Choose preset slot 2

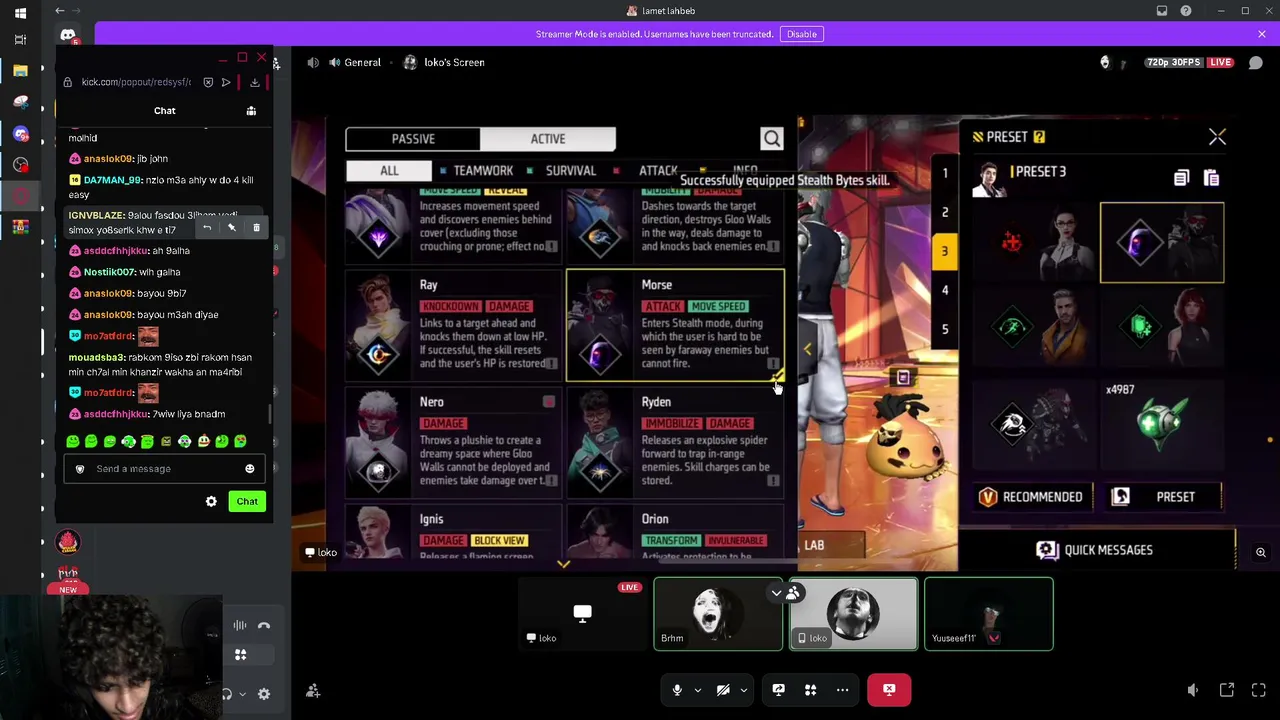coord(945,212)
